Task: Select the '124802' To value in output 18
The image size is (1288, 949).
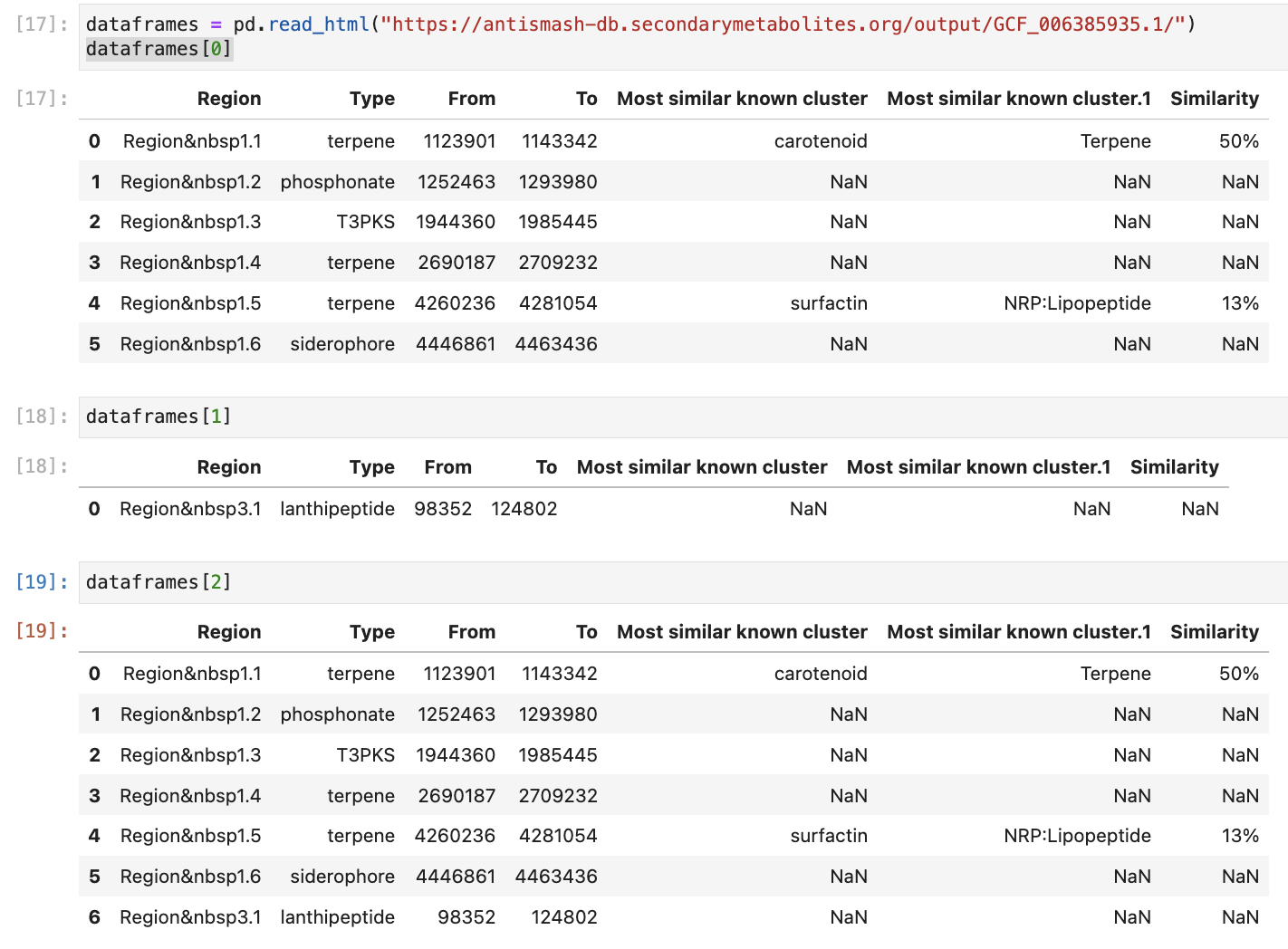Action: (x=524, y=509)
